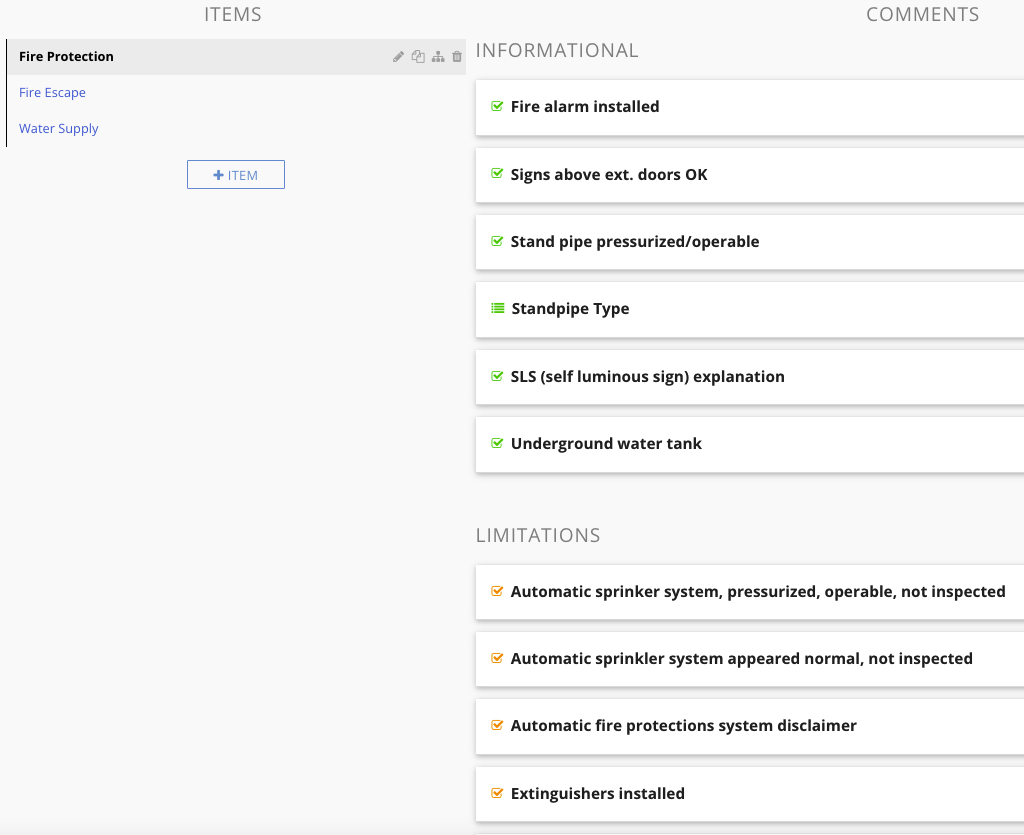Toggle orange check beside fire protections system disclaimer
The height and width of the screenshot is (835, 1024).
[497, 725]
